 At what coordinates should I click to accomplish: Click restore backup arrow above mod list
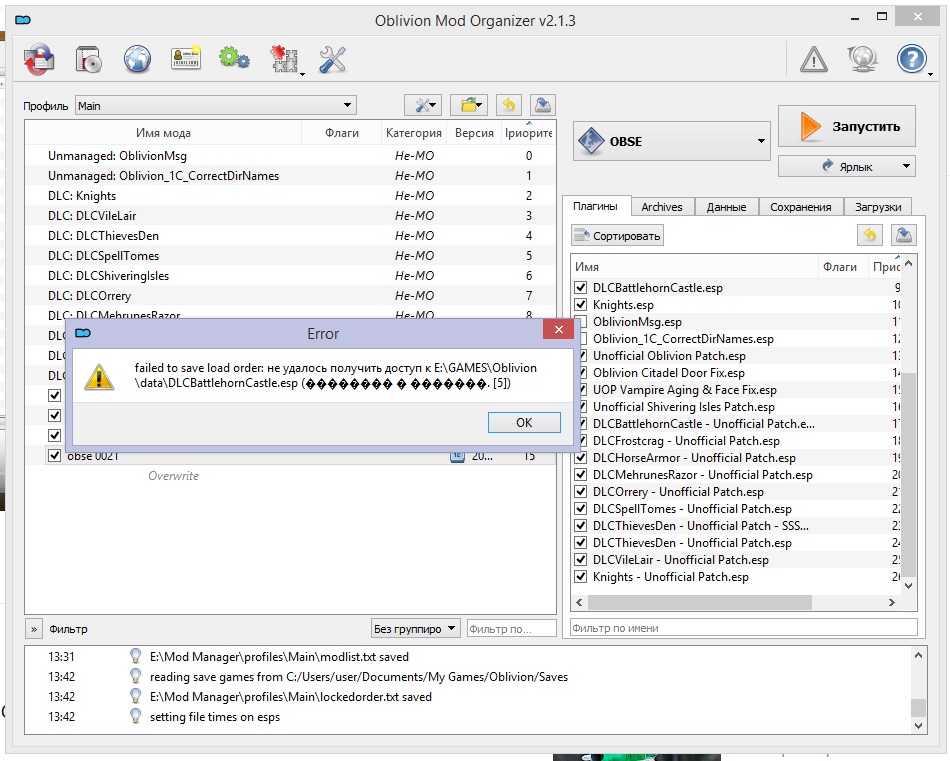[x=509, y=105]
